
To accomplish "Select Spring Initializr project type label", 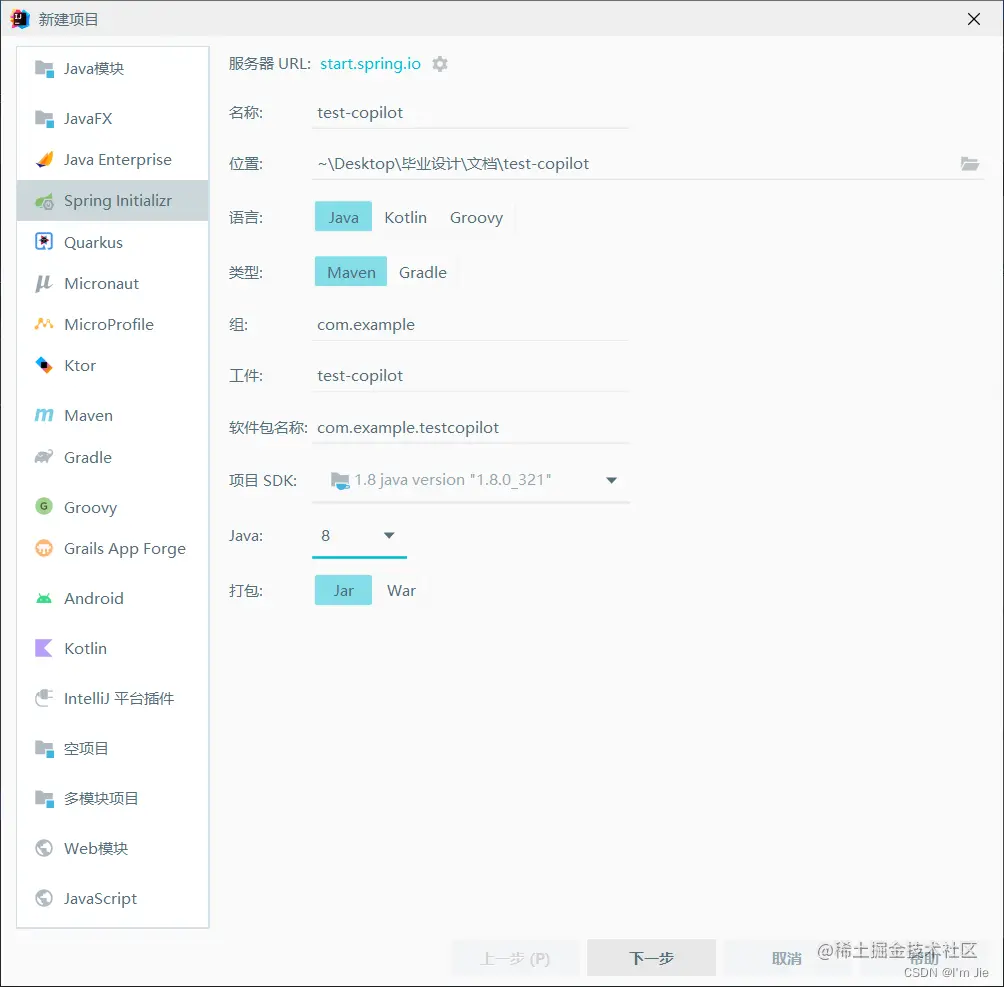I will point(118,200).
